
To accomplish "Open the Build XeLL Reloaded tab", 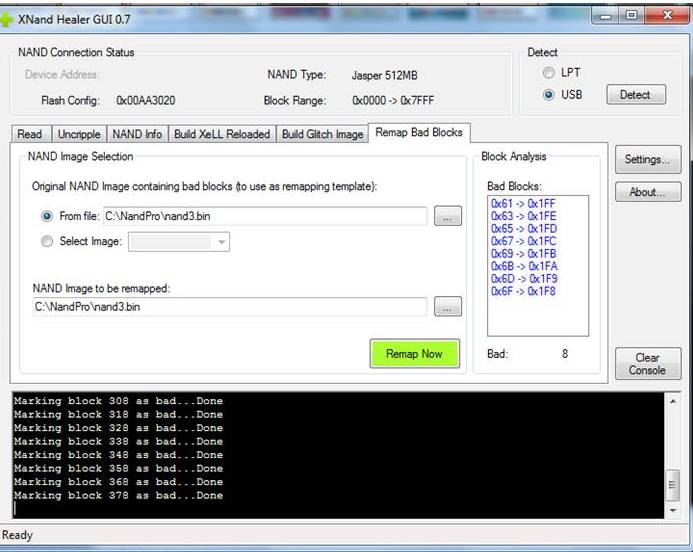I will [x=222, y=134].
